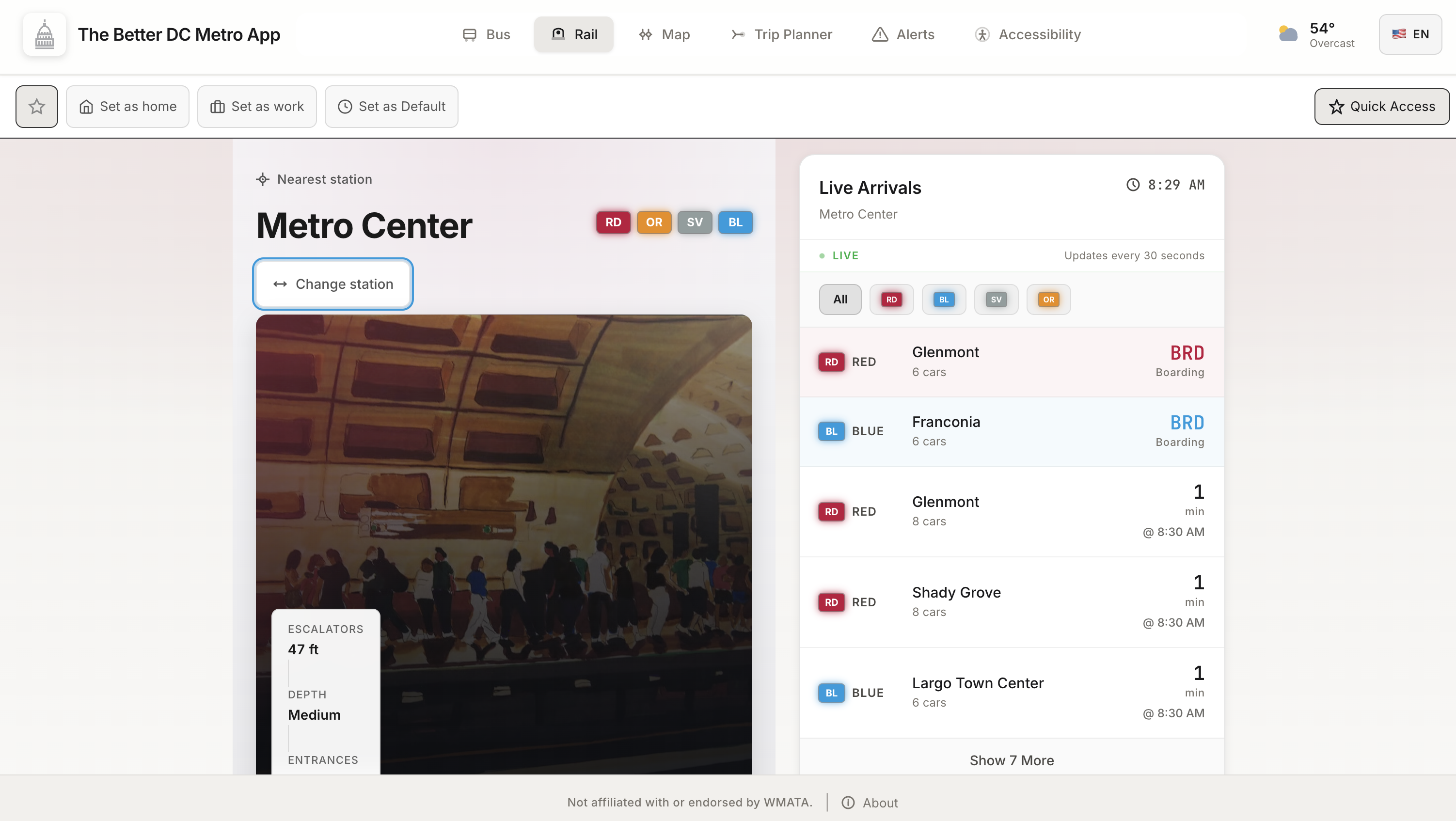Open the Accessibility tab
The width and height of the screenshot is (1456, 821).
1028,34
